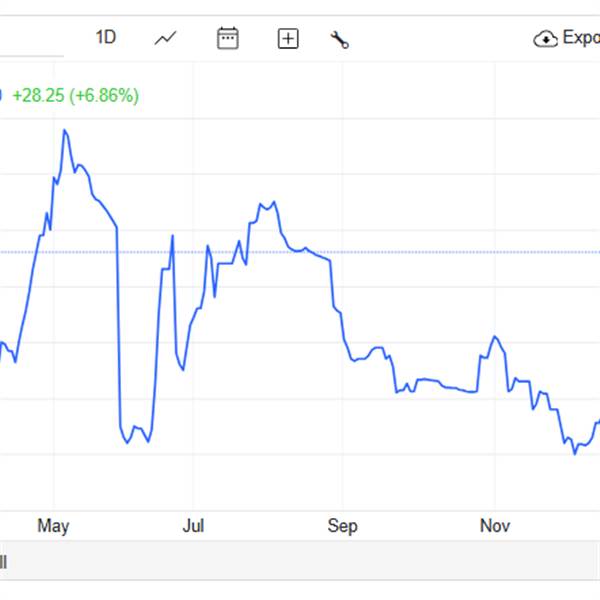The image size is (600, 600).
Task: Open the line chart type picker
Action: point(166,38)
